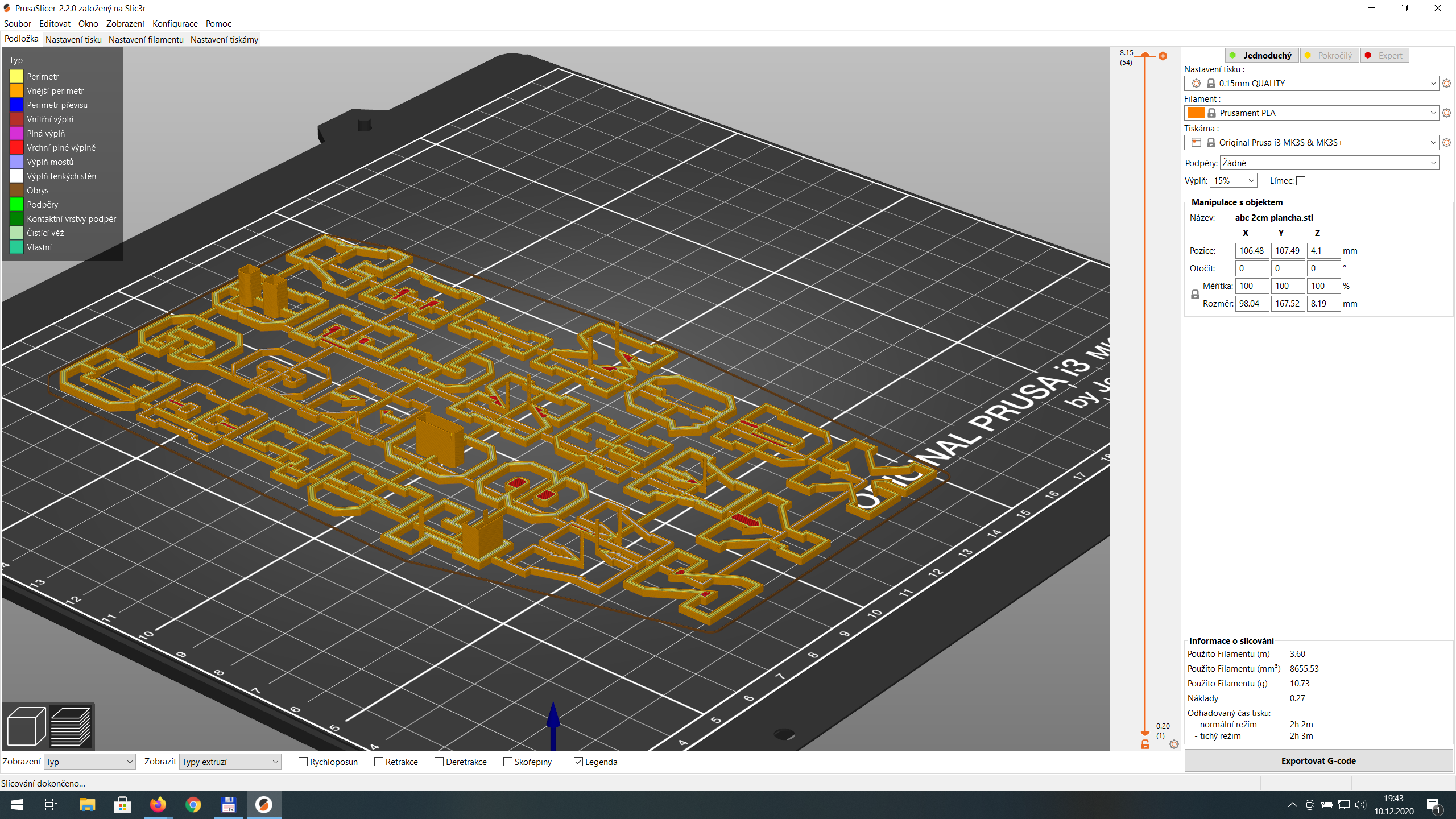This screenshot has height=819, width=1456.
Task: Uncheck the Legenda checkbox
Action: coord(579,762)
